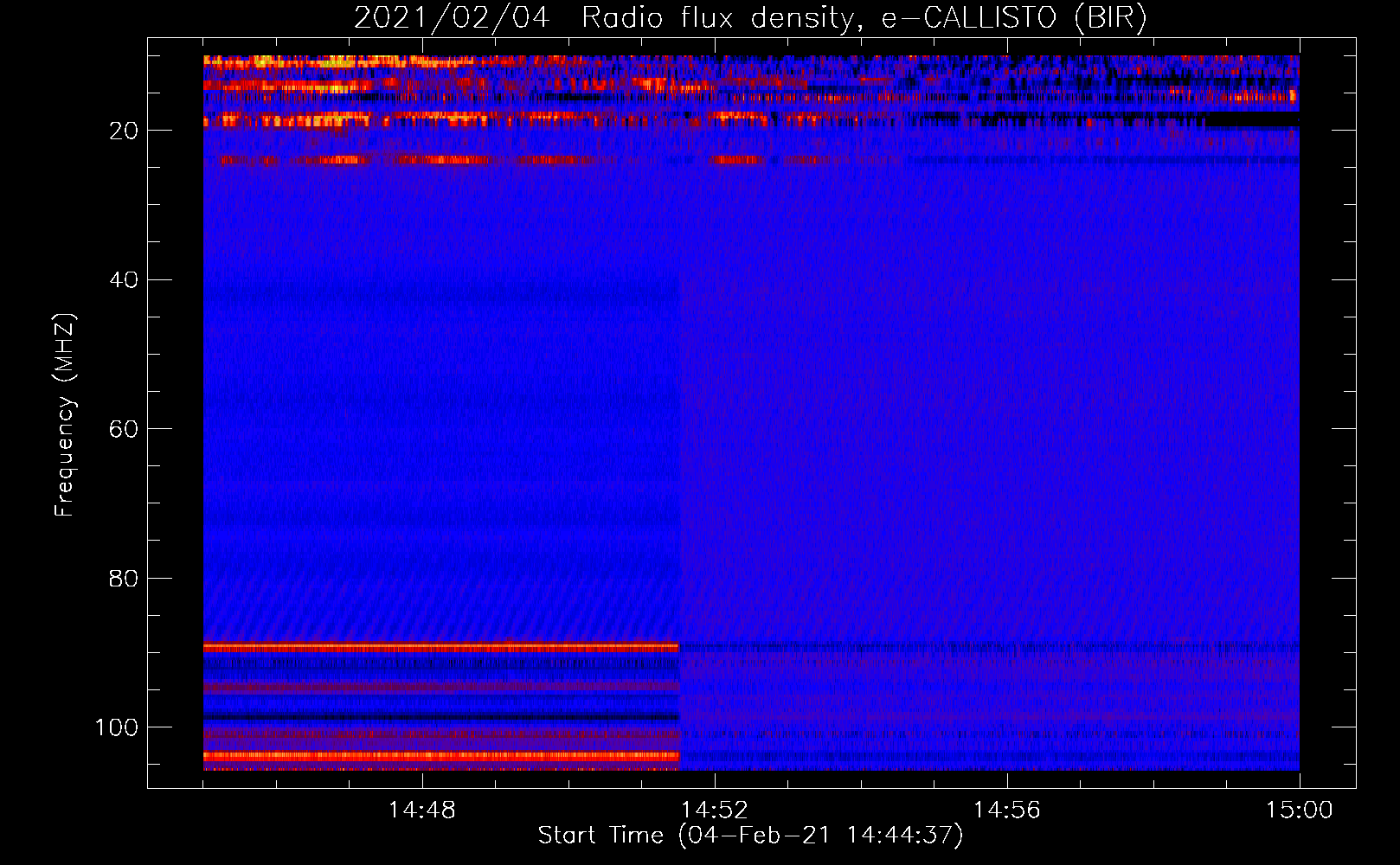Click the 14:56 time tick label
This screenshot has width=1400, height=865.
[x=1006, y=811]
